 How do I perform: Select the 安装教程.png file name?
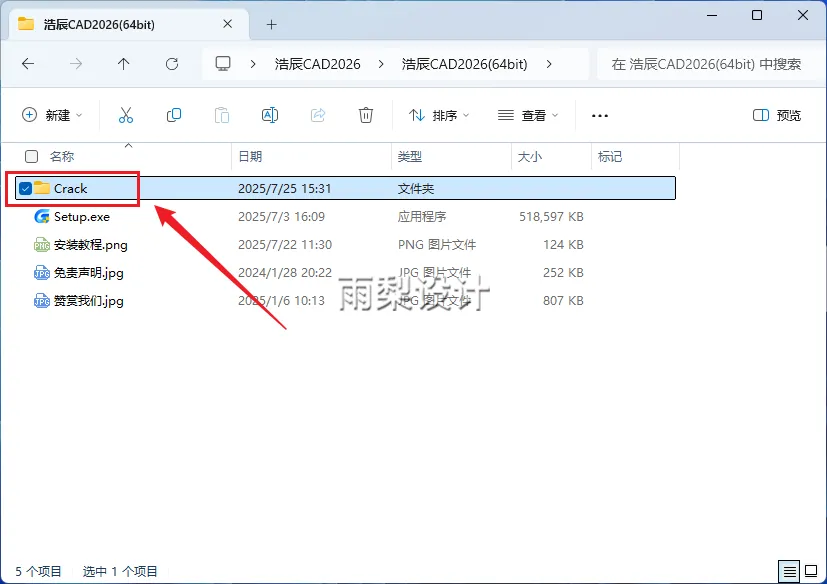click(x=91, y=245)
